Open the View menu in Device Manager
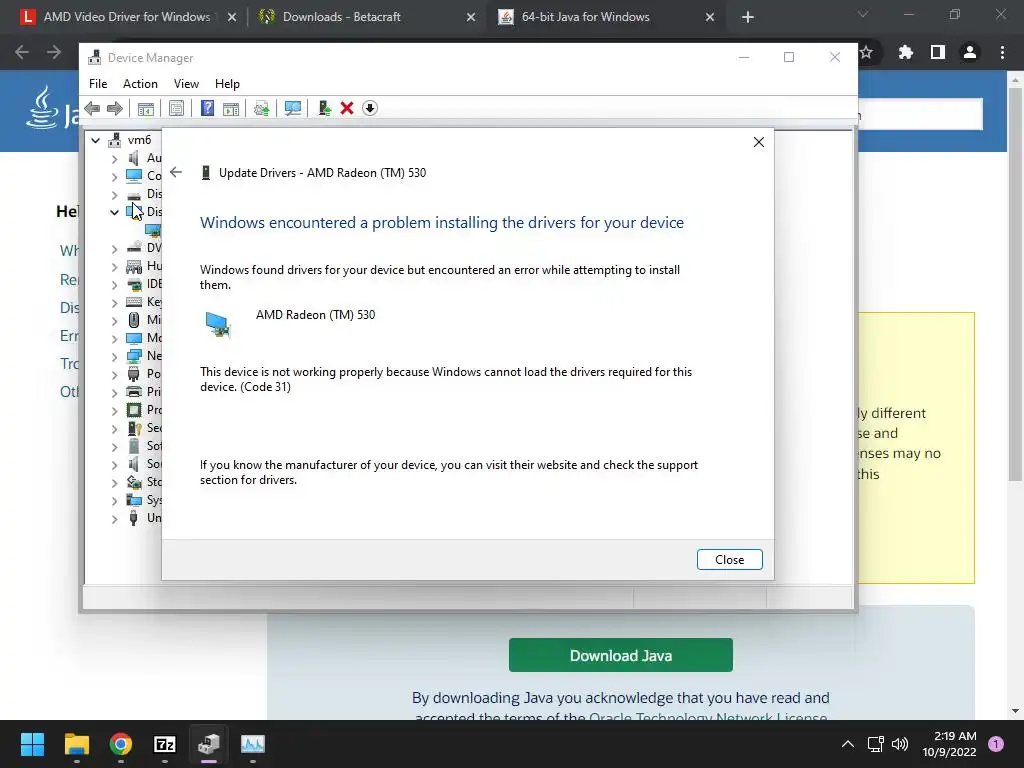 point(186,84)
